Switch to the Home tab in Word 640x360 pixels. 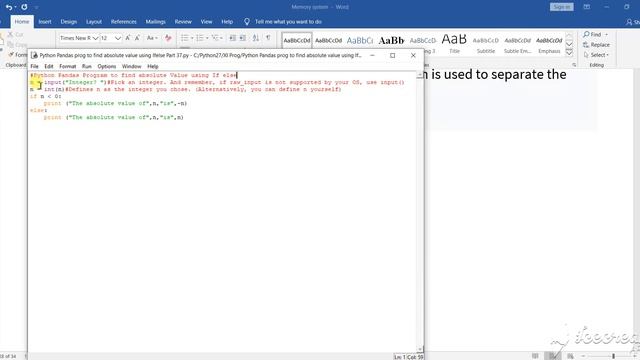click(22, 22)
